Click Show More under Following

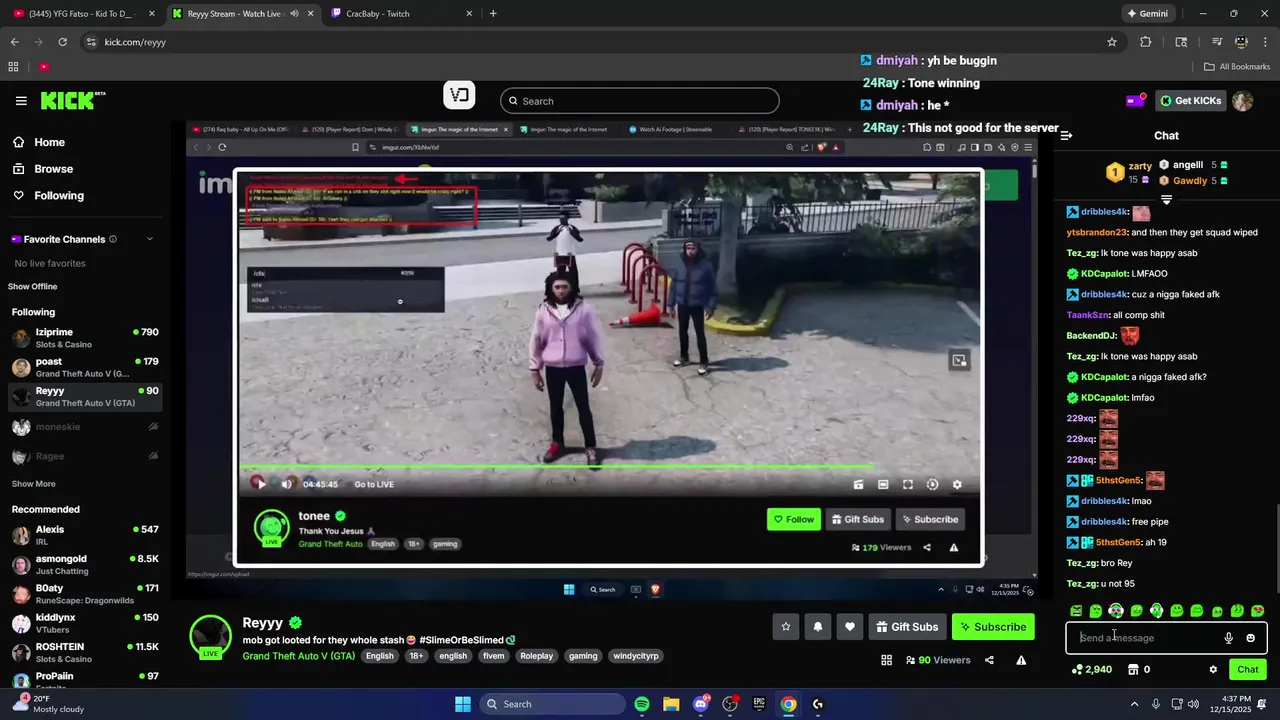(x=33, y=484)
